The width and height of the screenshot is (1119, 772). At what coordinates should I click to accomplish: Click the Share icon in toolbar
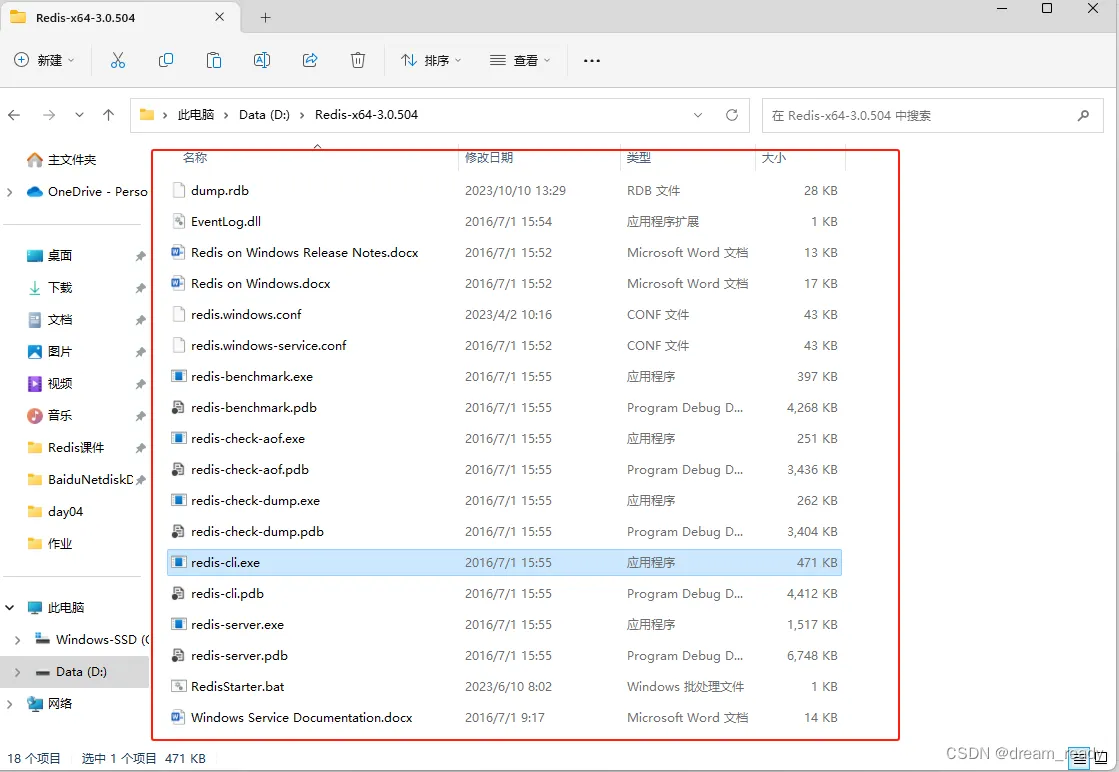[310, 61]
